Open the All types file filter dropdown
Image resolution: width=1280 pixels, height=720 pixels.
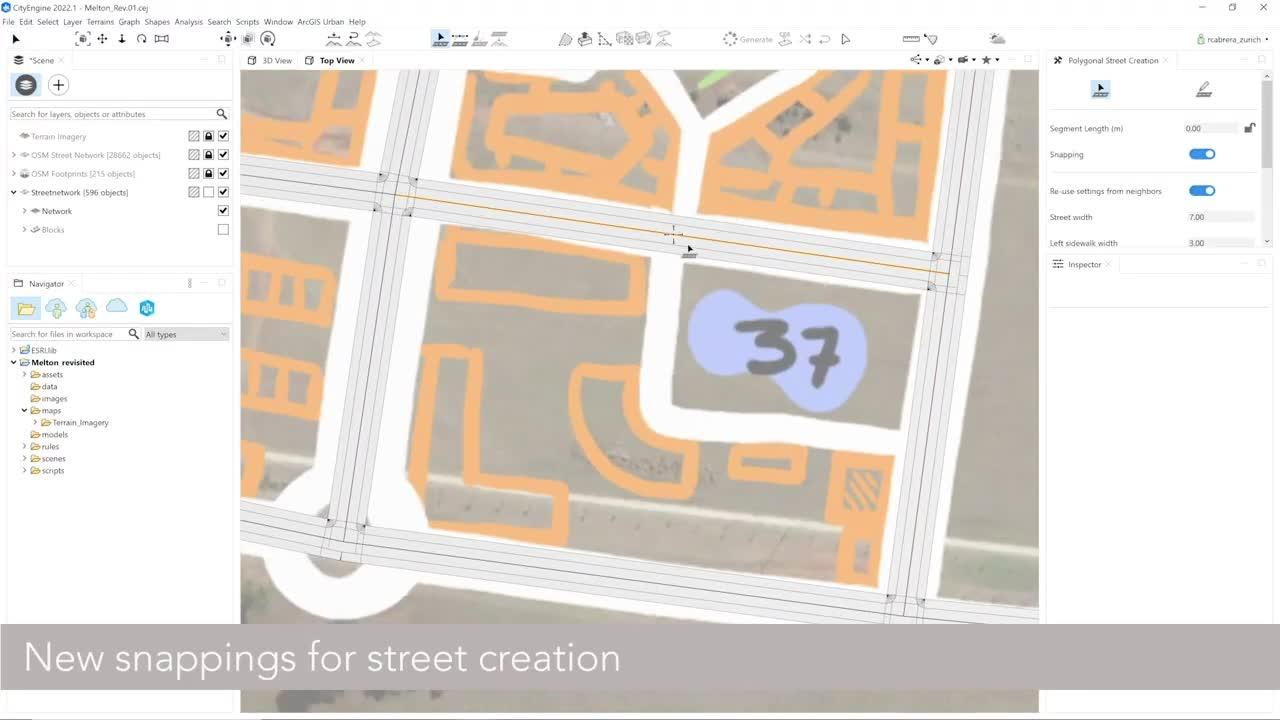coord(185,334)
